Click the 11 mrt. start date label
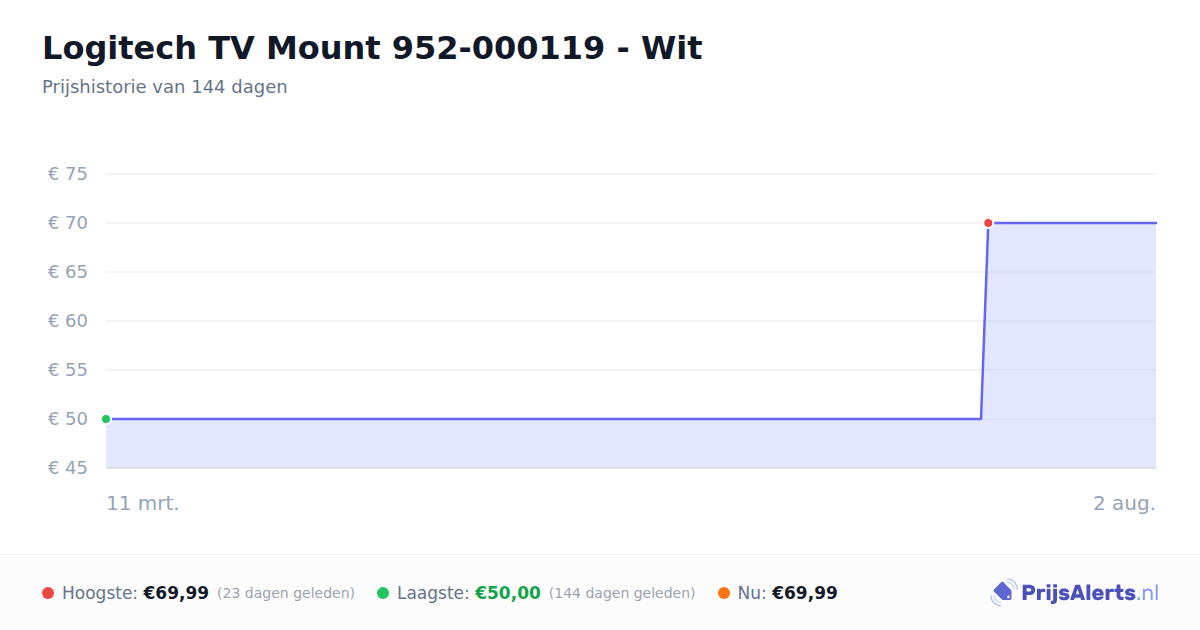Viewport: 1200px width, 630px height. 143,503
